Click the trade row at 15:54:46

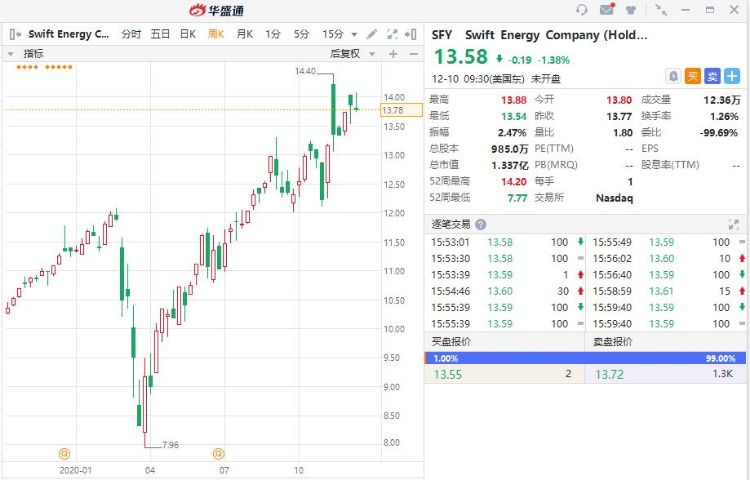(x=507, y=291)
